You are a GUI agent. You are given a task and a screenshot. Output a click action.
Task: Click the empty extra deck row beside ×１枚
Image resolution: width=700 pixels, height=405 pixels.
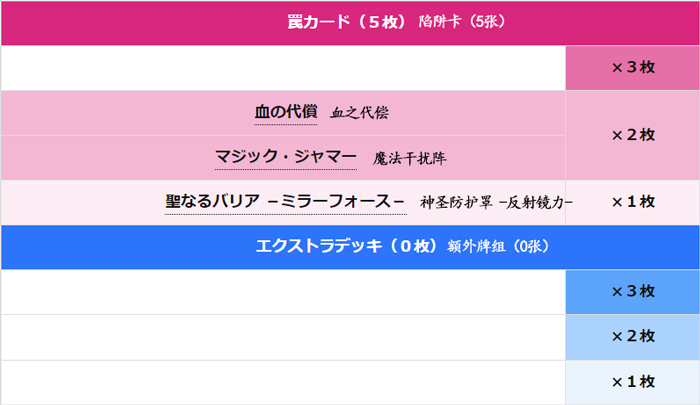[x=283, y=382]
